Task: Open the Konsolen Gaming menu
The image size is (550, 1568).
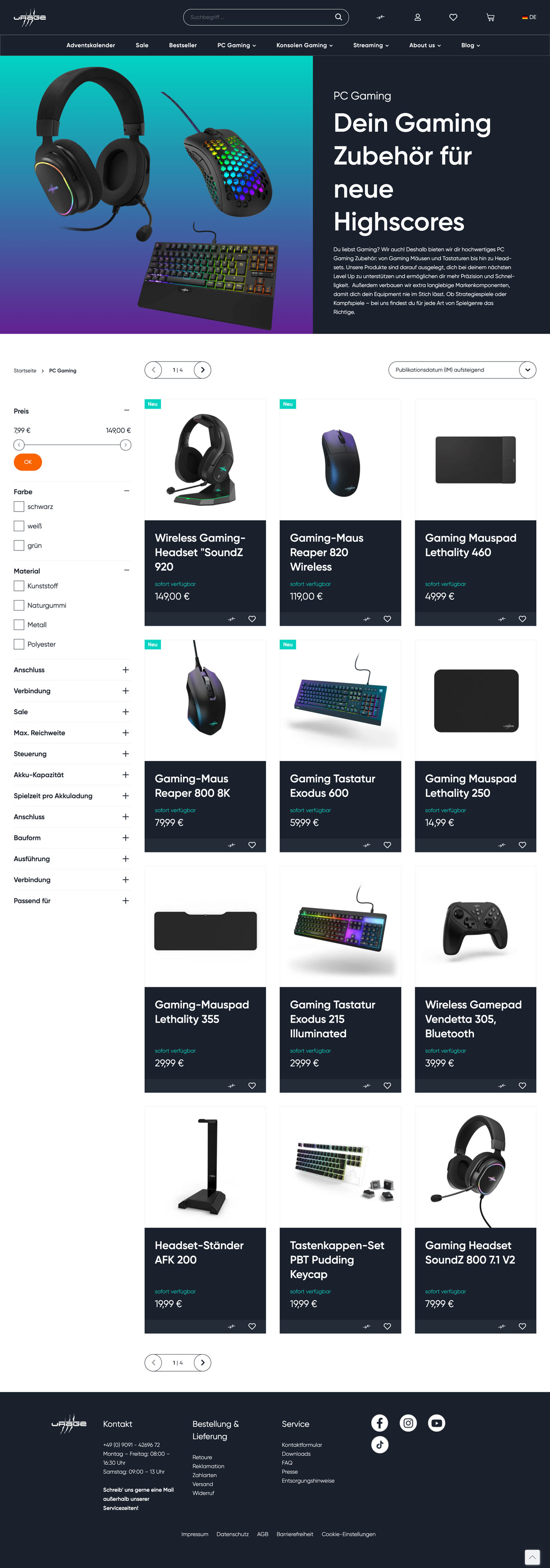Action: [304, 45]
